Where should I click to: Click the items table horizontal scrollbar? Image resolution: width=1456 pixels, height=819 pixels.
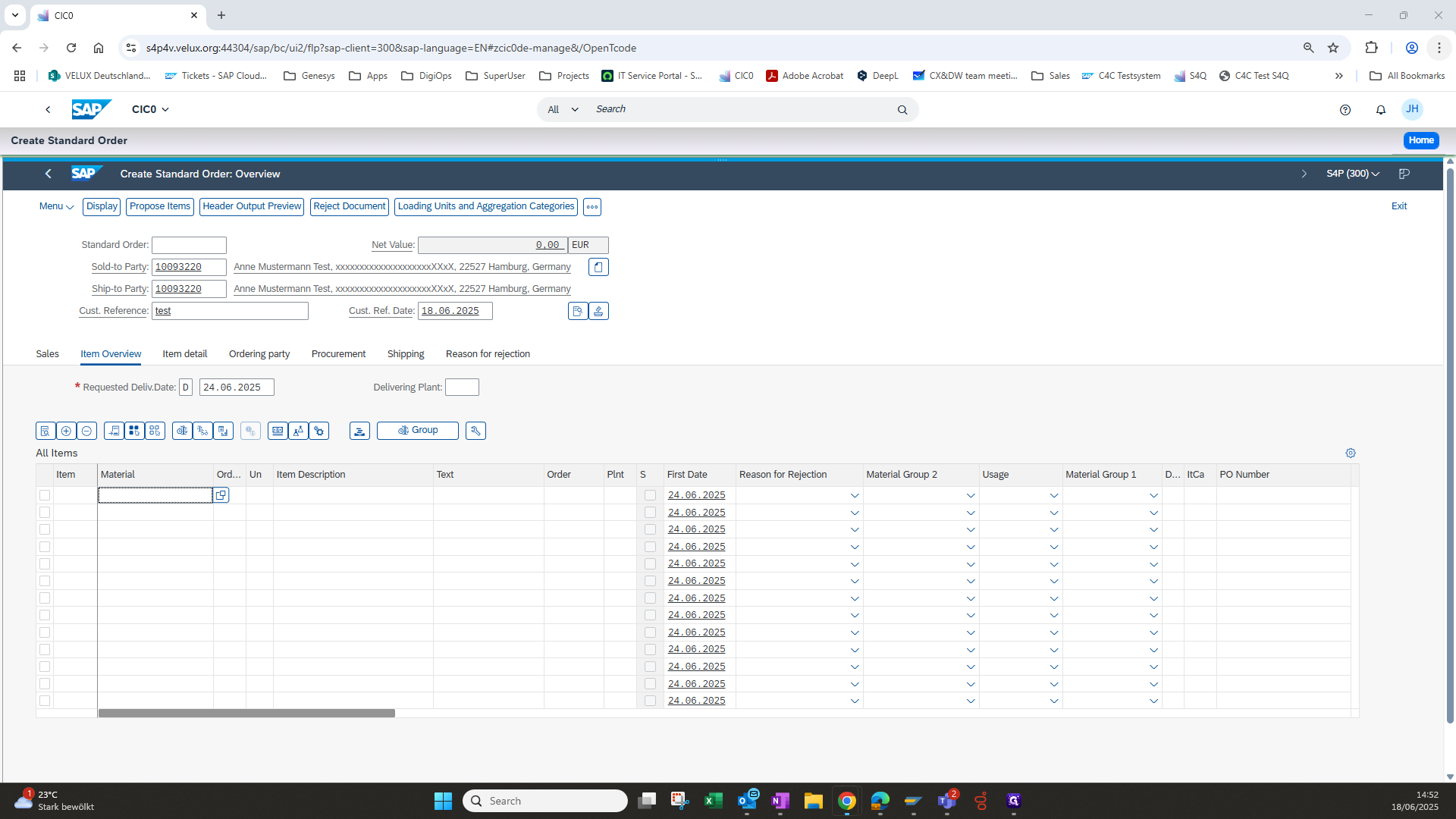coord(246,714)
